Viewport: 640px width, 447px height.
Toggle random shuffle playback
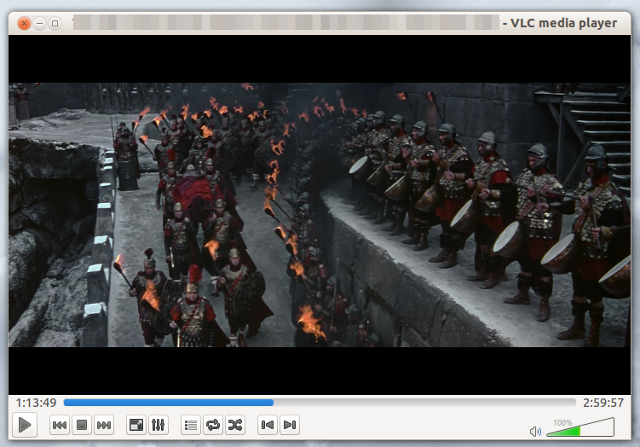[x=235, y=425]
